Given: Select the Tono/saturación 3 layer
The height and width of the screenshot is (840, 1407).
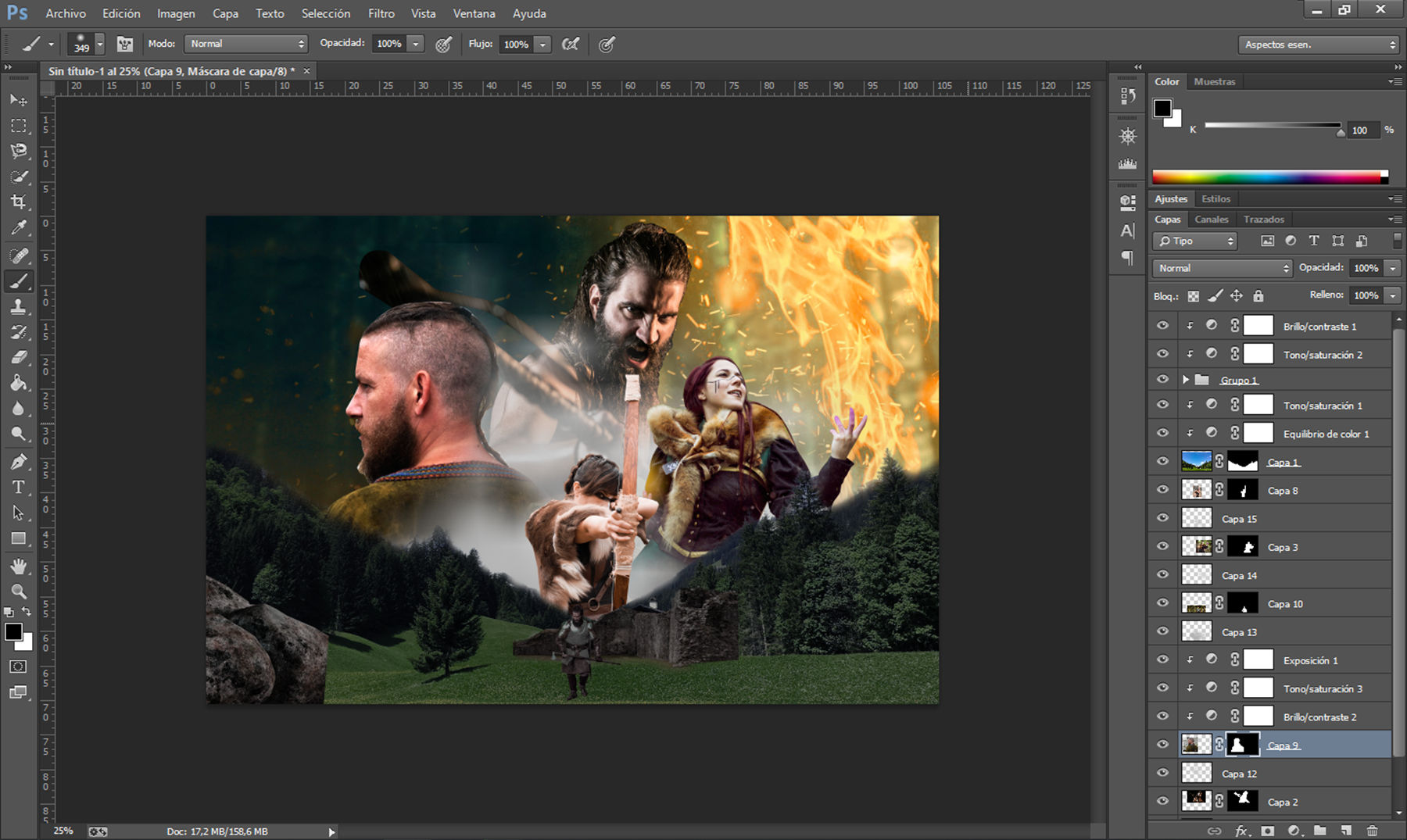Looking at the screenshot, I should 1284,688.
